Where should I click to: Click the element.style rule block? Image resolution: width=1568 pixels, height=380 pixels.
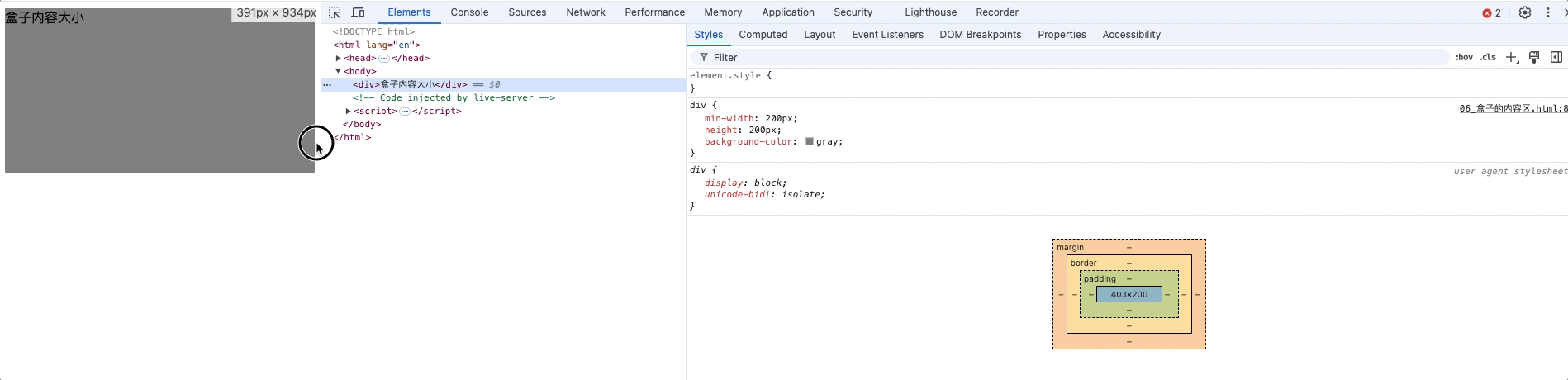click(x=1127, y=81)
